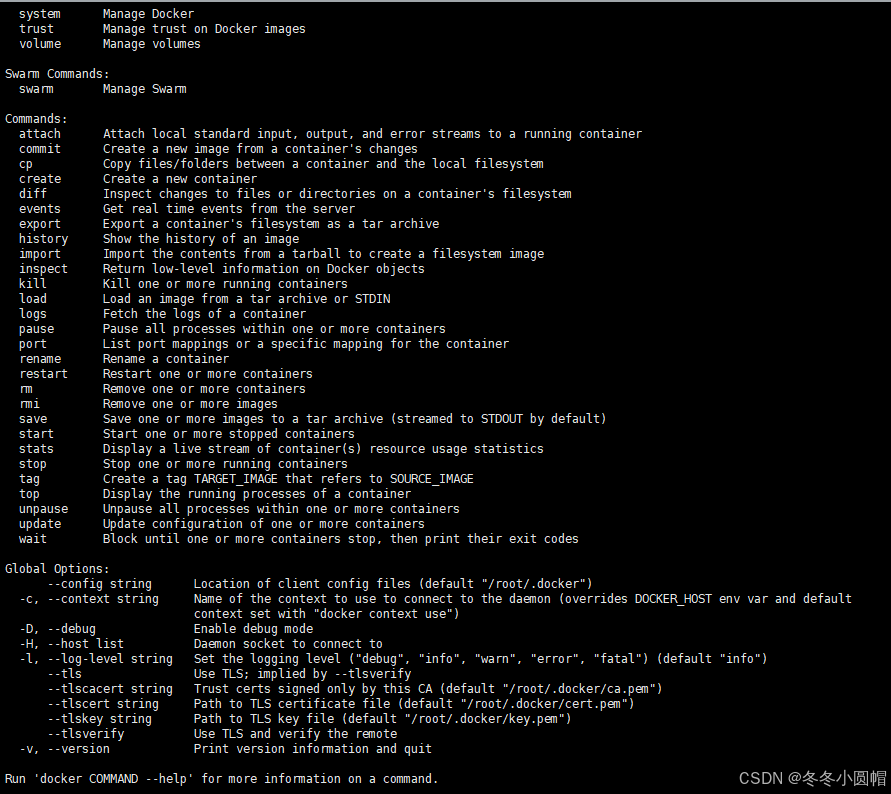Click the 'swarm' command under Swarm Commands
The height and width of the screenshot is (794, 891).
[x=36, y=89]
